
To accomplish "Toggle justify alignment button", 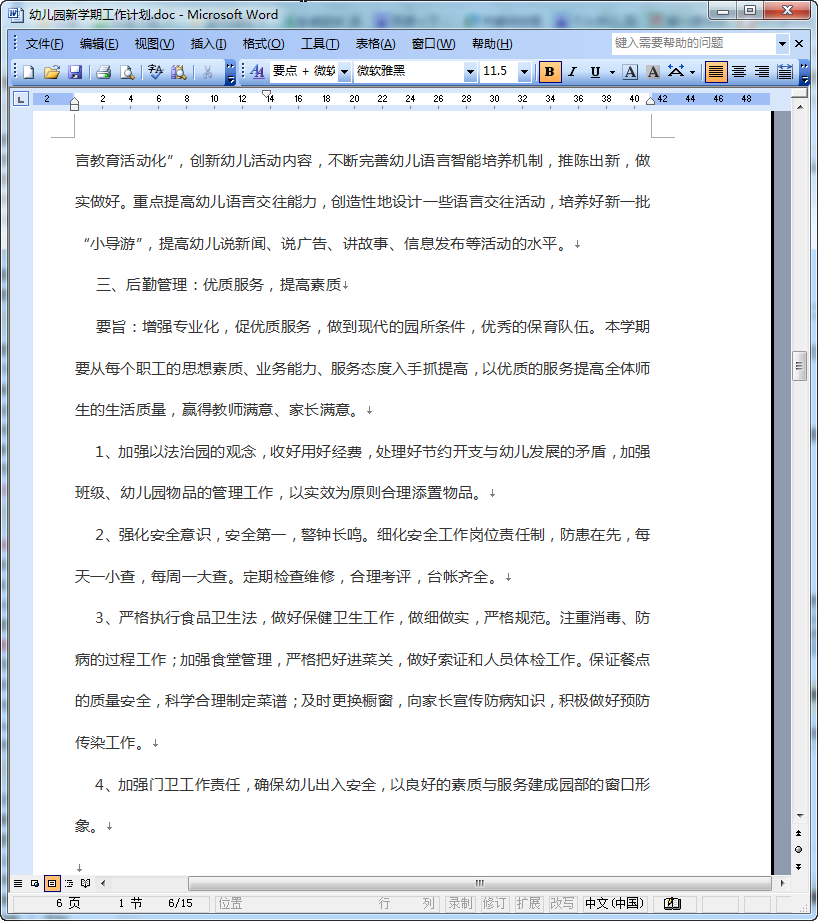I will (716, 72).
